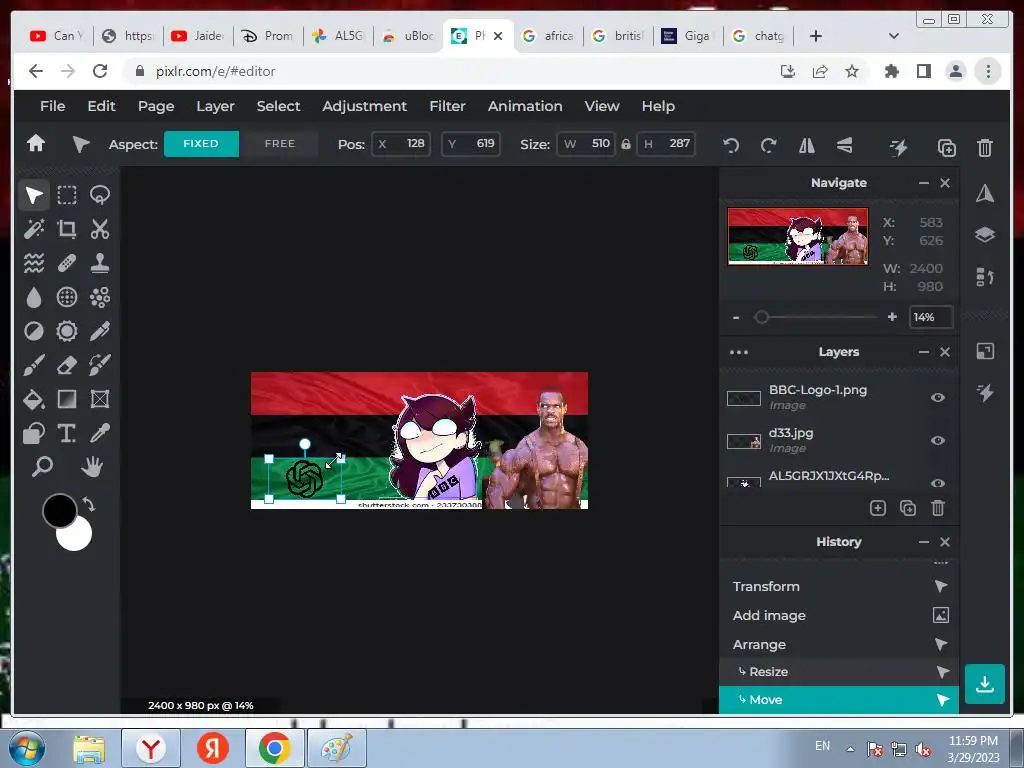The image size is (1024, 768).
Task: Open Chrome from the Windows taskbar
Action: pos(274,748)
